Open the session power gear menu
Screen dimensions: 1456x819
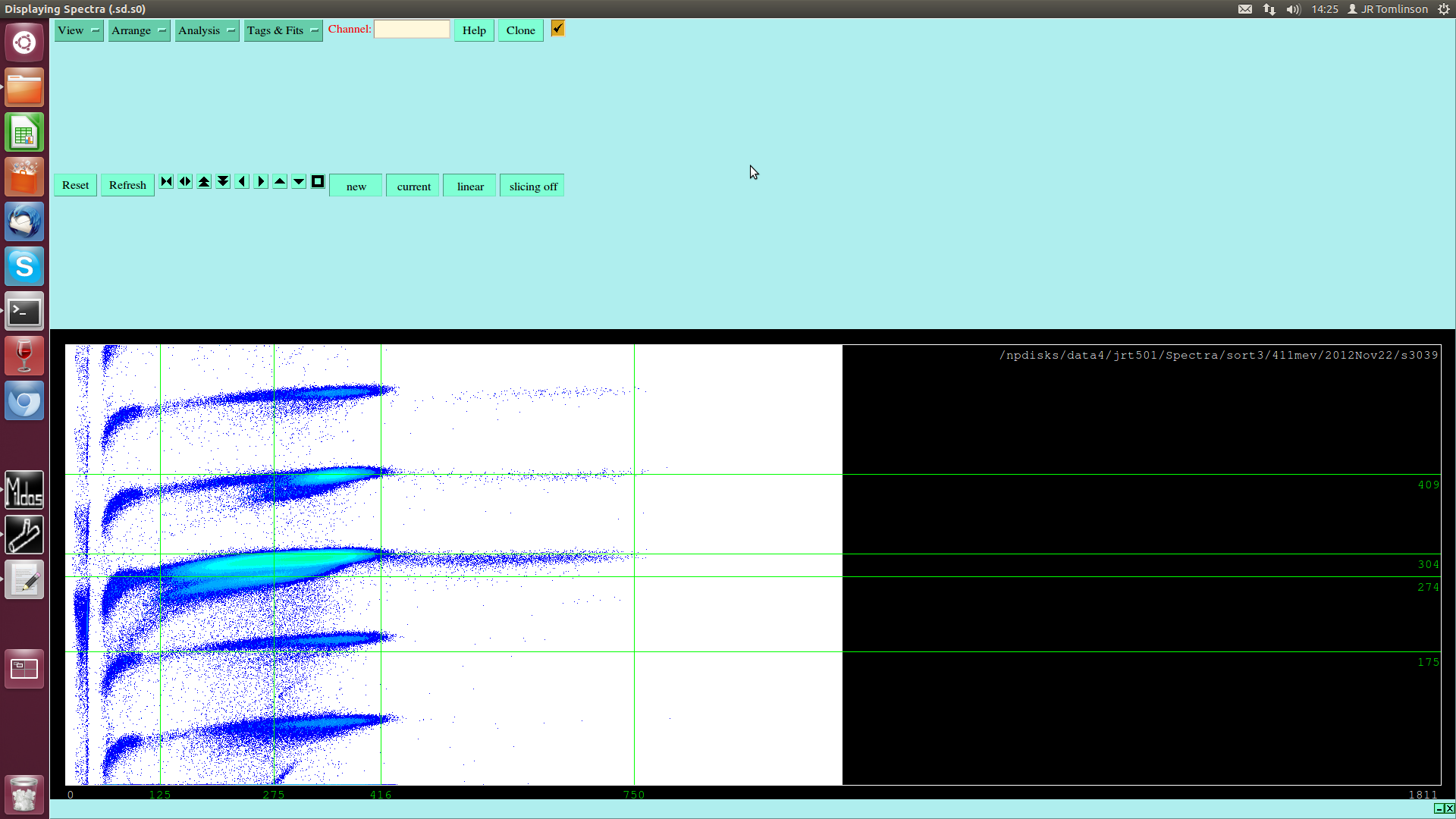1444,9
